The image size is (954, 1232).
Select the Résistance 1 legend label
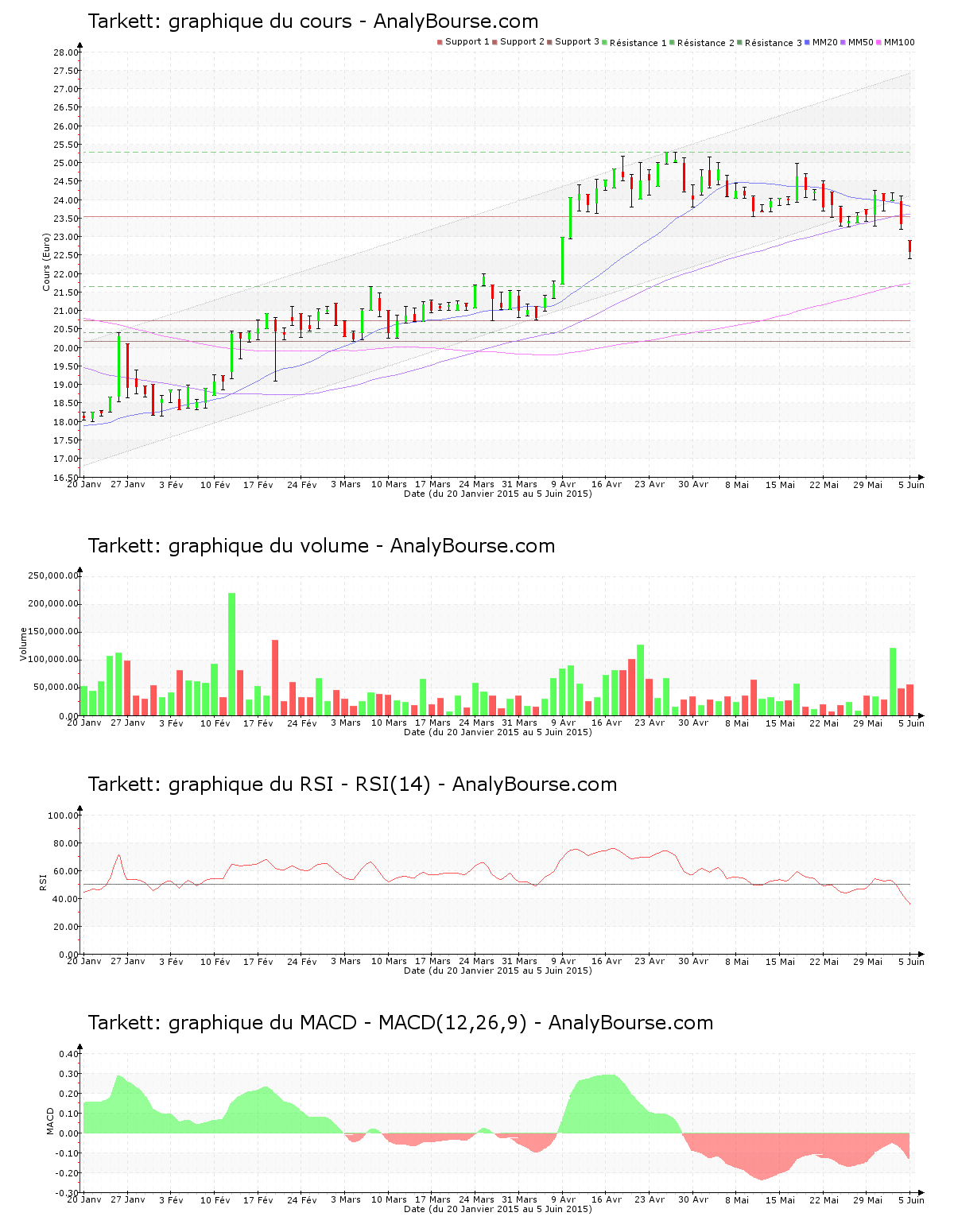(x=638, y=43)
